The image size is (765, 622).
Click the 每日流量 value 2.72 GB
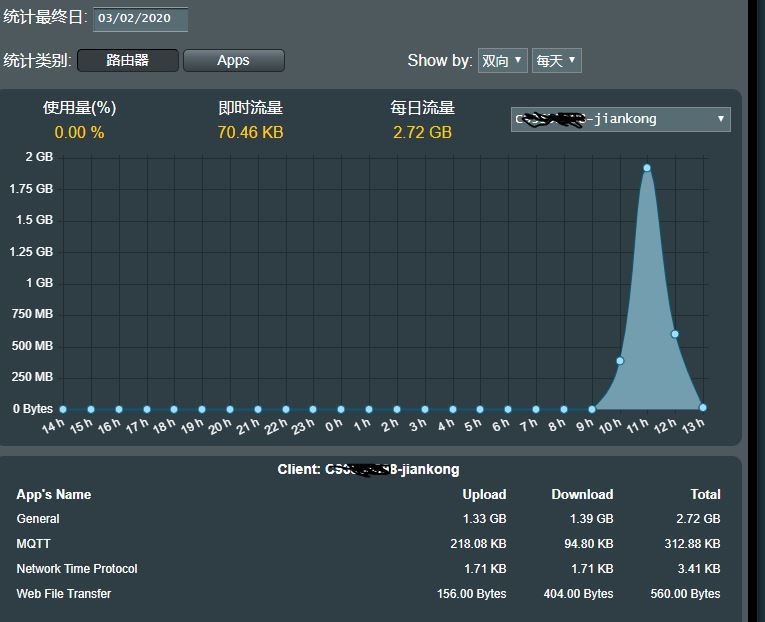tap(423, 132)
